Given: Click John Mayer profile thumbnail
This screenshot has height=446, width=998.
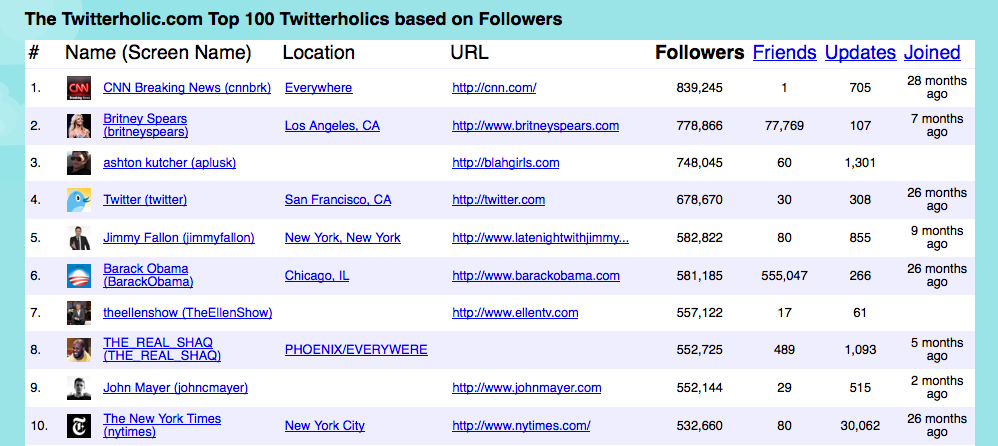Looking at the screenshot, I should (x=79, y=387).
